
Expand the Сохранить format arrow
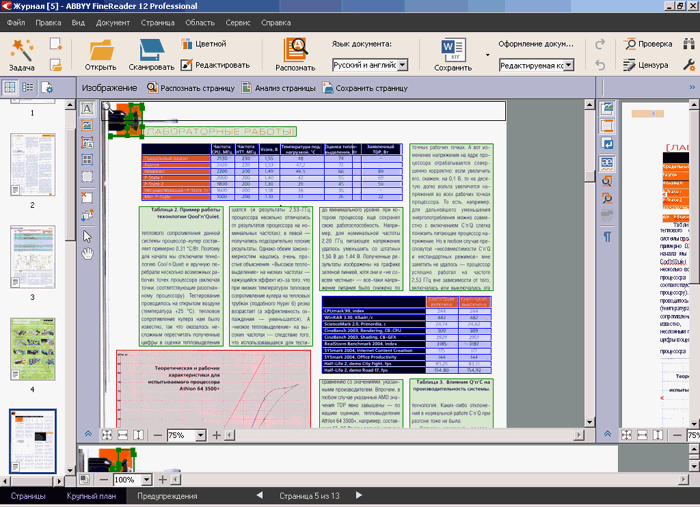[x=488, y=55]
